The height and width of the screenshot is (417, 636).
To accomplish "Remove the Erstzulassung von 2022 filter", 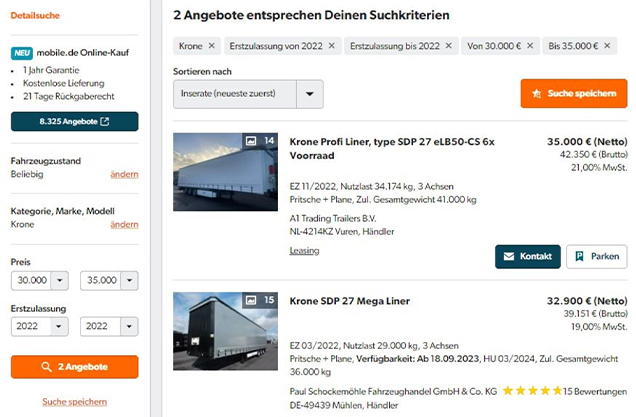I will [x=331, y=46].
